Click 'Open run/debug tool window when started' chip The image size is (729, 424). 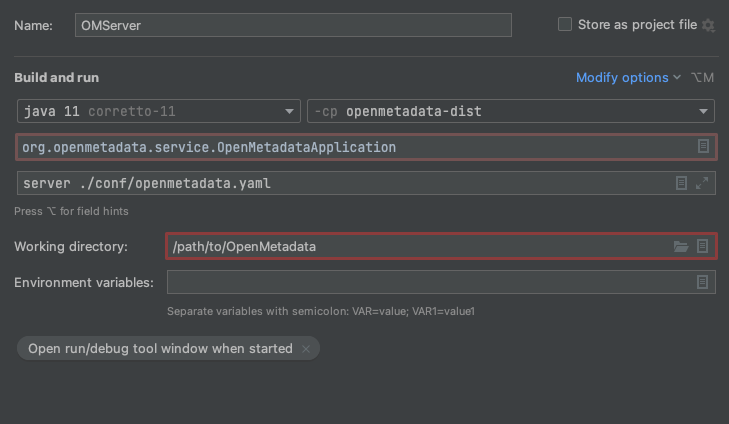pos(160,349)
